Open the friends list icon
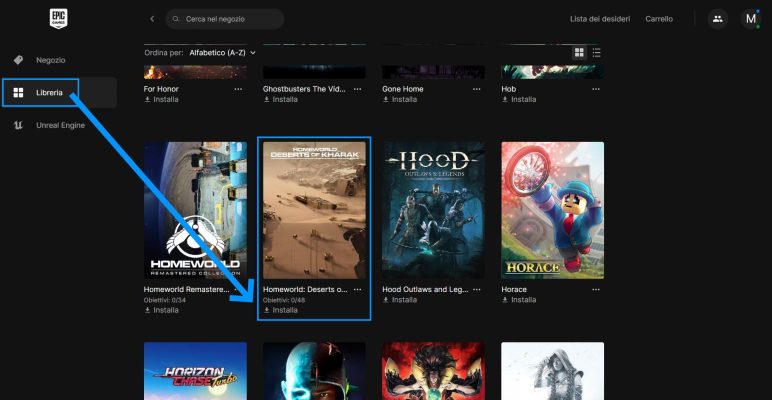772x400 pixels. 717,19
